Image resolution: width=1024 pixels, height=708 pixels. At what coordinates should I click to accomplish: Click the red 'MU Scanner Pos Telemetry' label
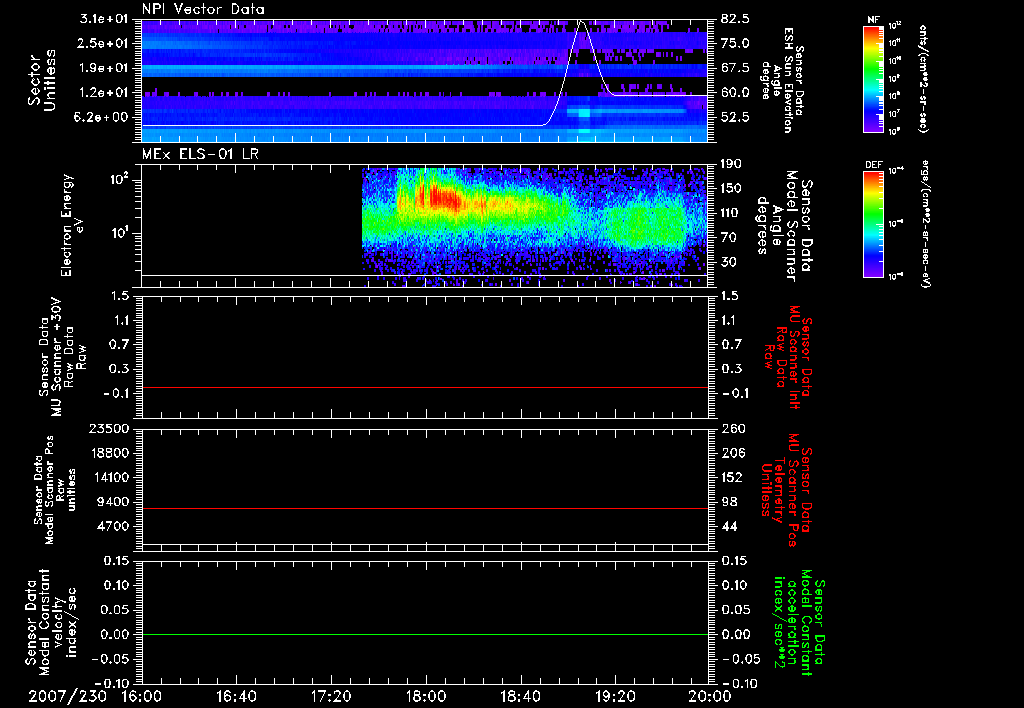(x=786, y=490)
